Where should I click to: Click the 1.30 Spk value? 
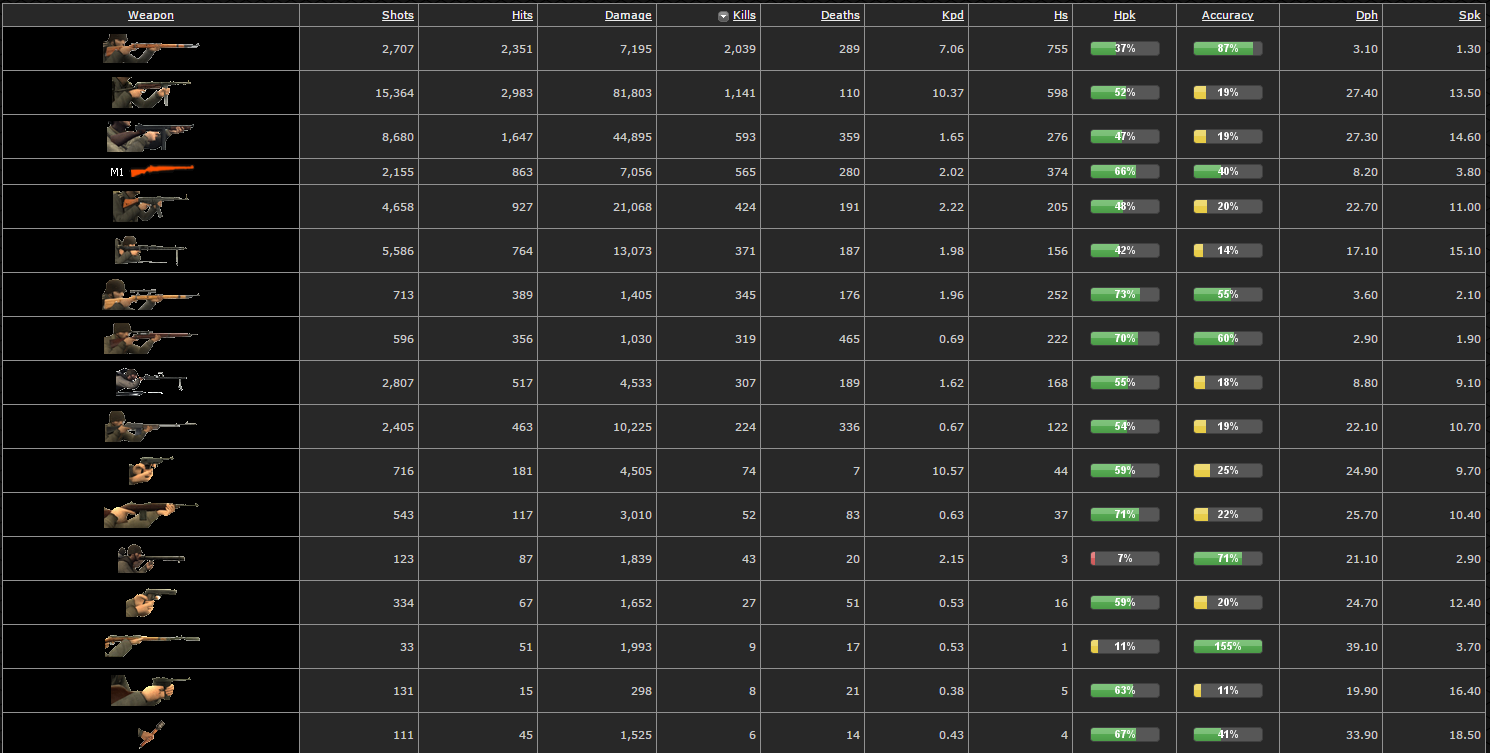tap(1469, 48)
